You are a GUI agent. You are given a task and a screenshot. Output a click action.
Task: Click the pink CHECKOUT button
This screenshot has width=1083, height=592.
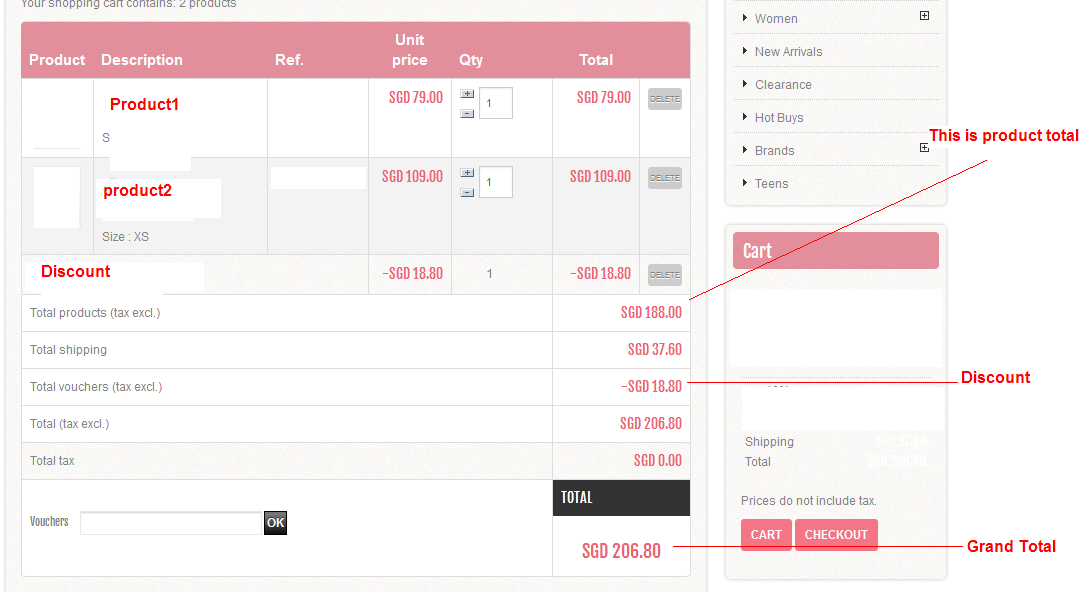836,535
